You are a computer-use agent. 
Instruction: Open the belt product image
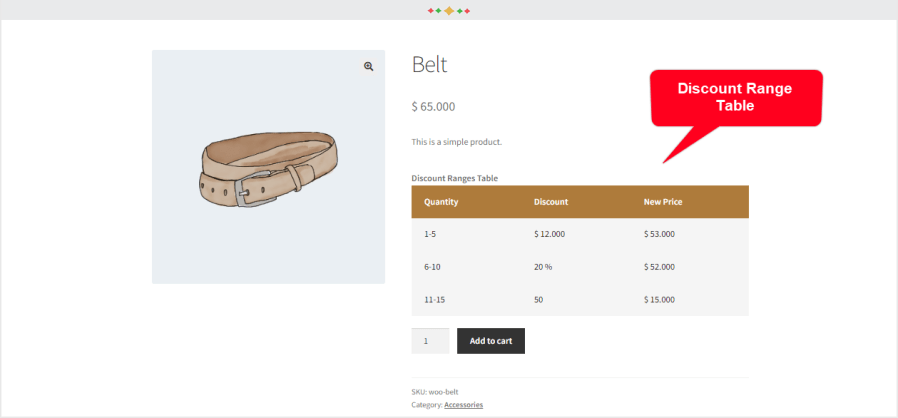268,167
